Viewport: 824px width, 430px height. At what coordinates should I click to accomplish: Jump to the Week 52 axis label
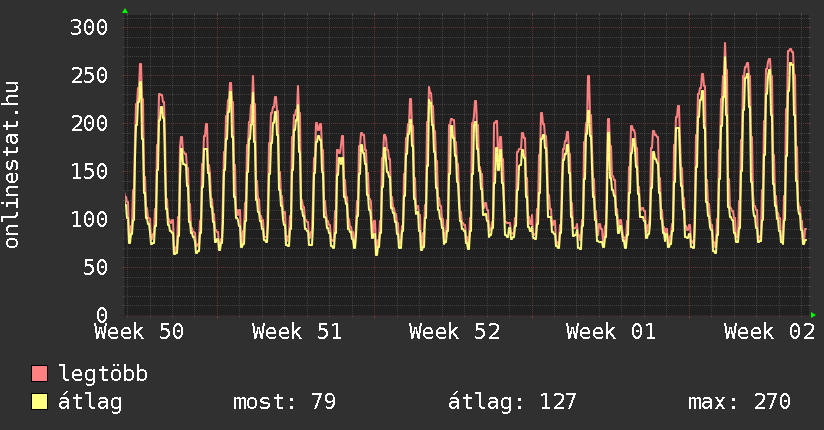pos(454,332)
